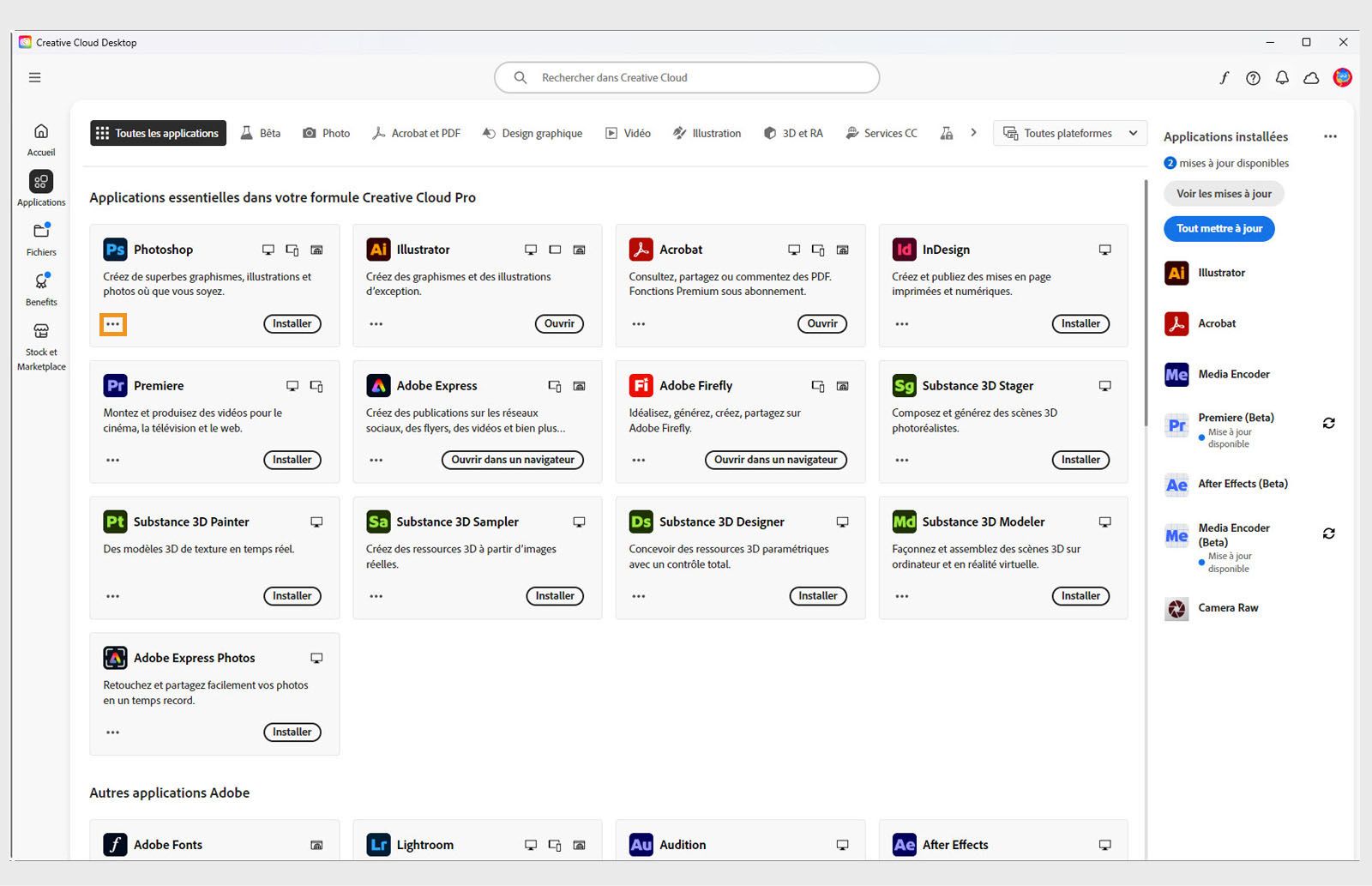Click the vertical scrollbar of the app list
This screenshot has width=1372, height=886.
point(1146,300)
